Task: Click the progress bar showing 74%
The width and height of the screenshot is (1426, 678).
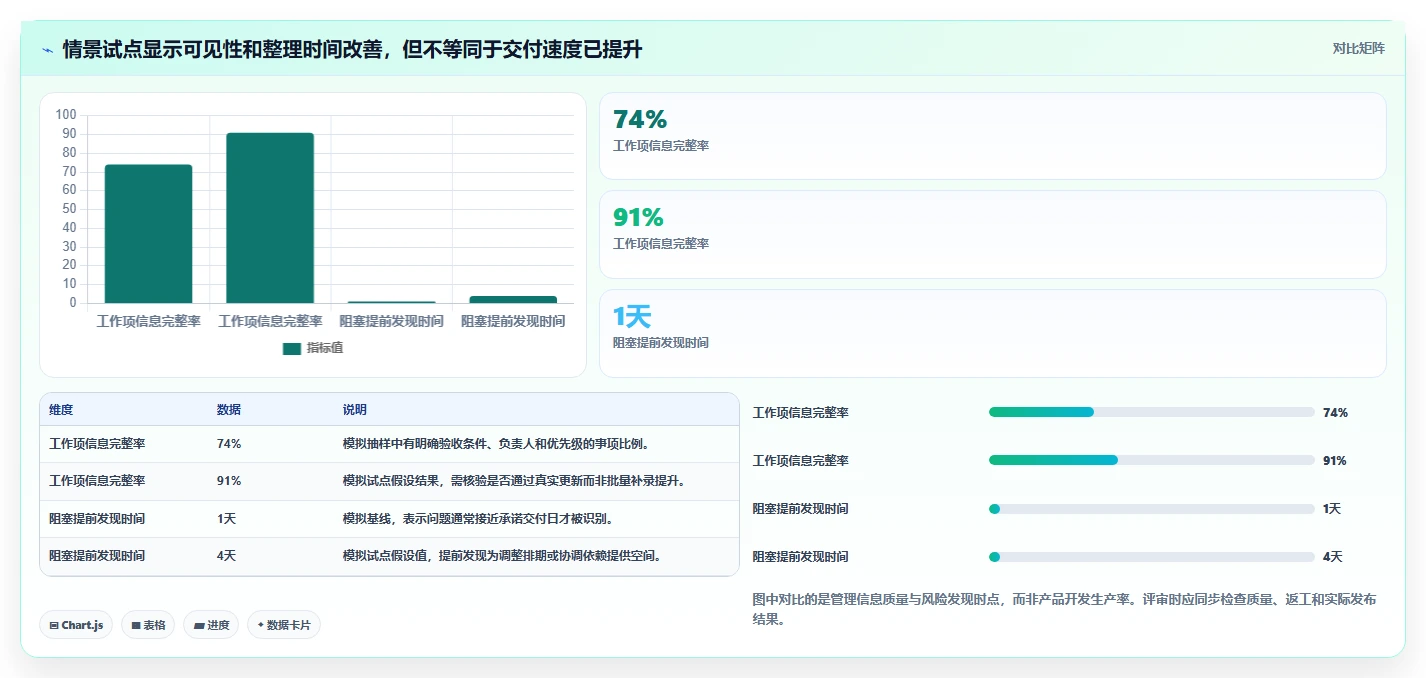Action: point(1151,412)
